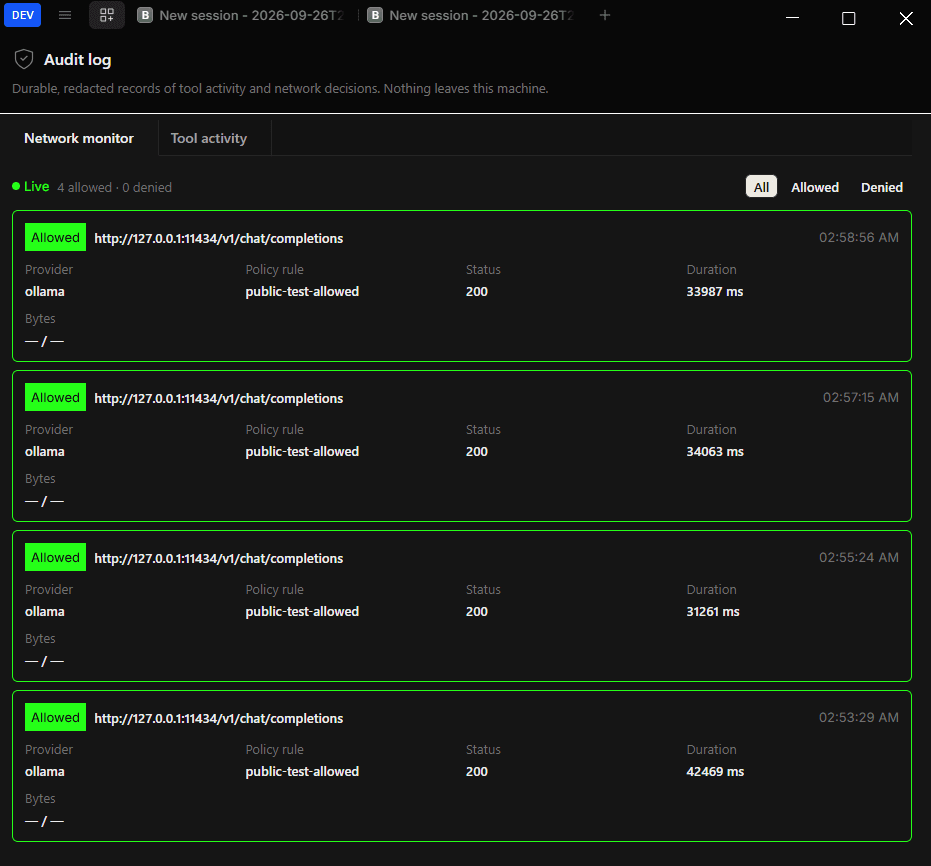Click the duration value 34063 ms

coord(715,452)
